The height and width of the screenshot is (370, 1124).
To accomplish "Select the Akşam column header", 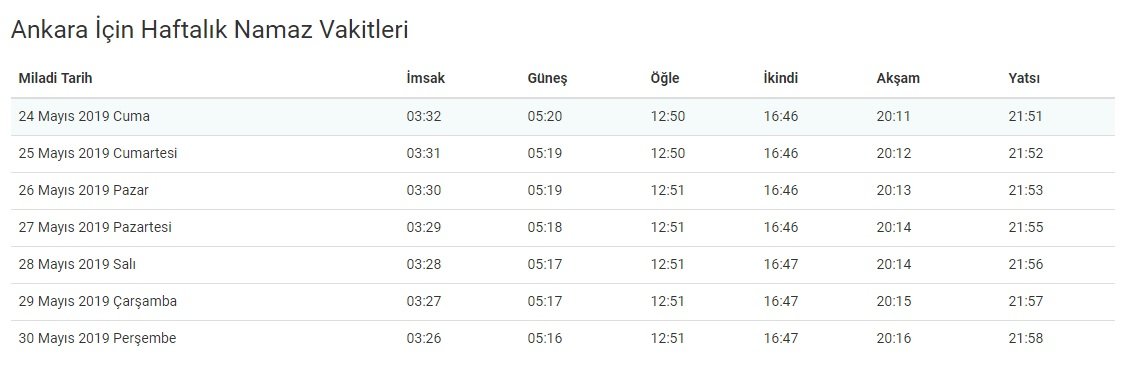I will coord(897,79).
